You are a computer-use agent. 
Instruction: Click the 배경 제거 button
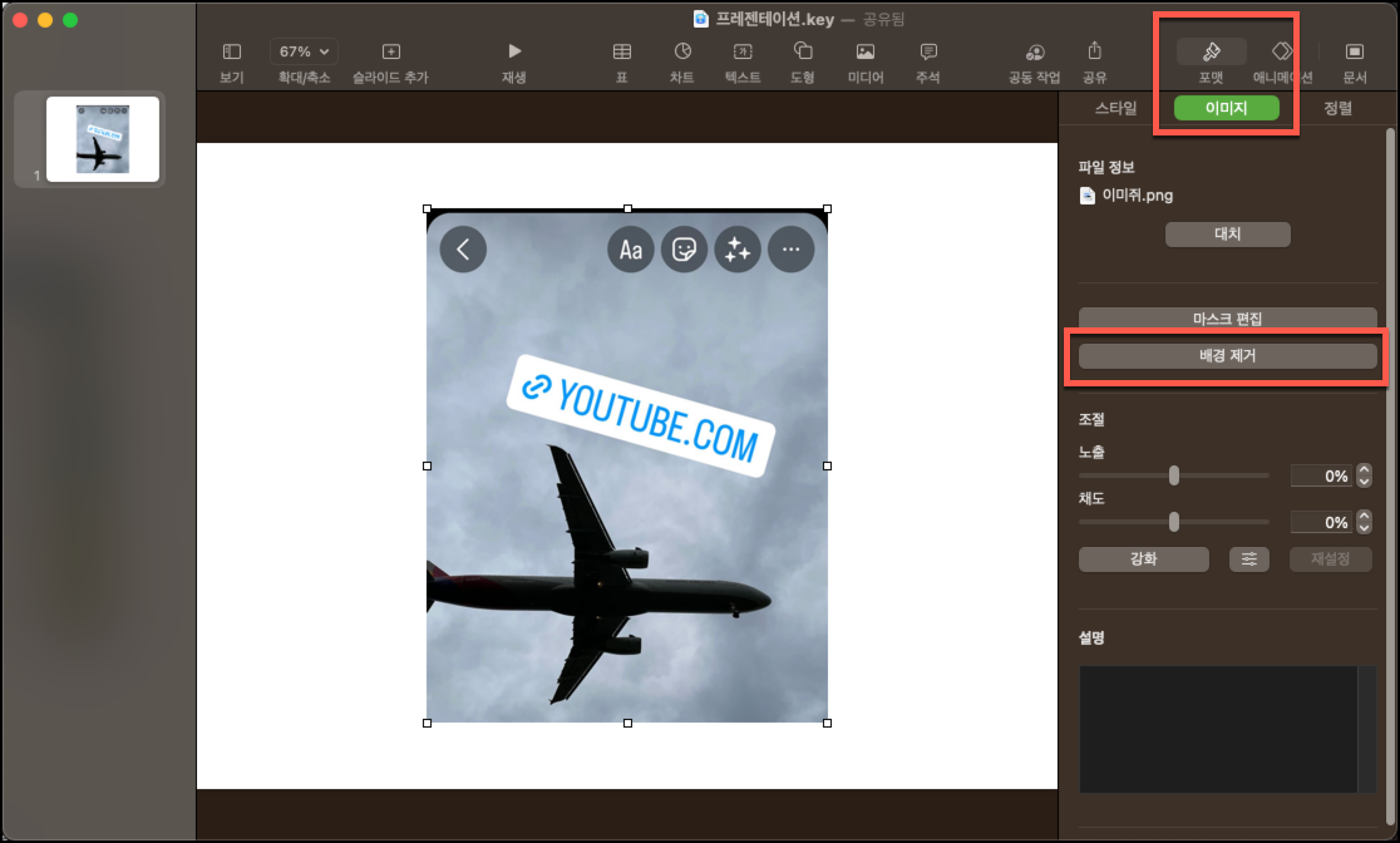coord(1227,356)
